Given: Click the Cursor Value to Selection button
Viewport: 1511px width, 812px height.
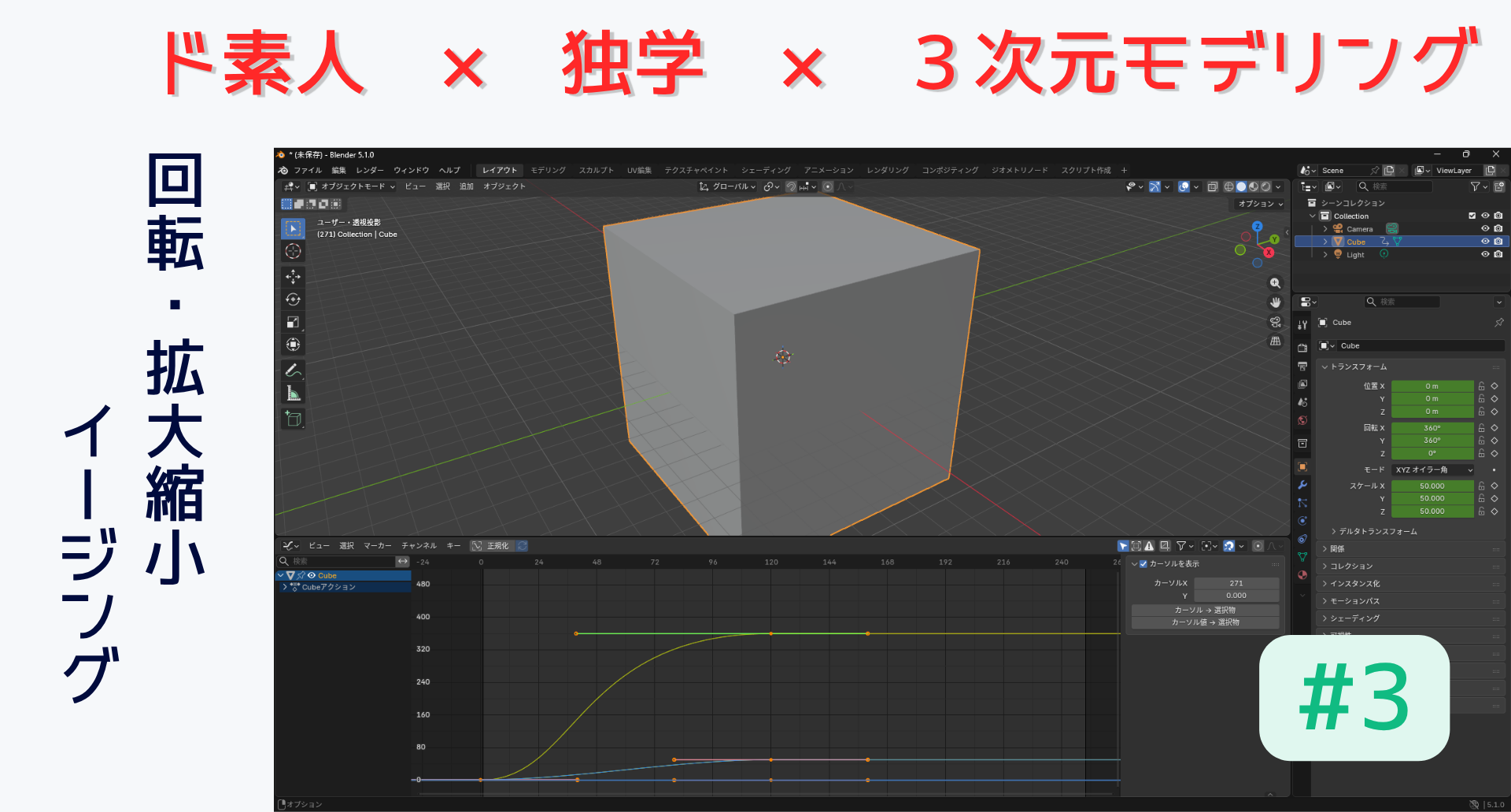Looking at the screenshot, I should click(x=1204, y=622).
